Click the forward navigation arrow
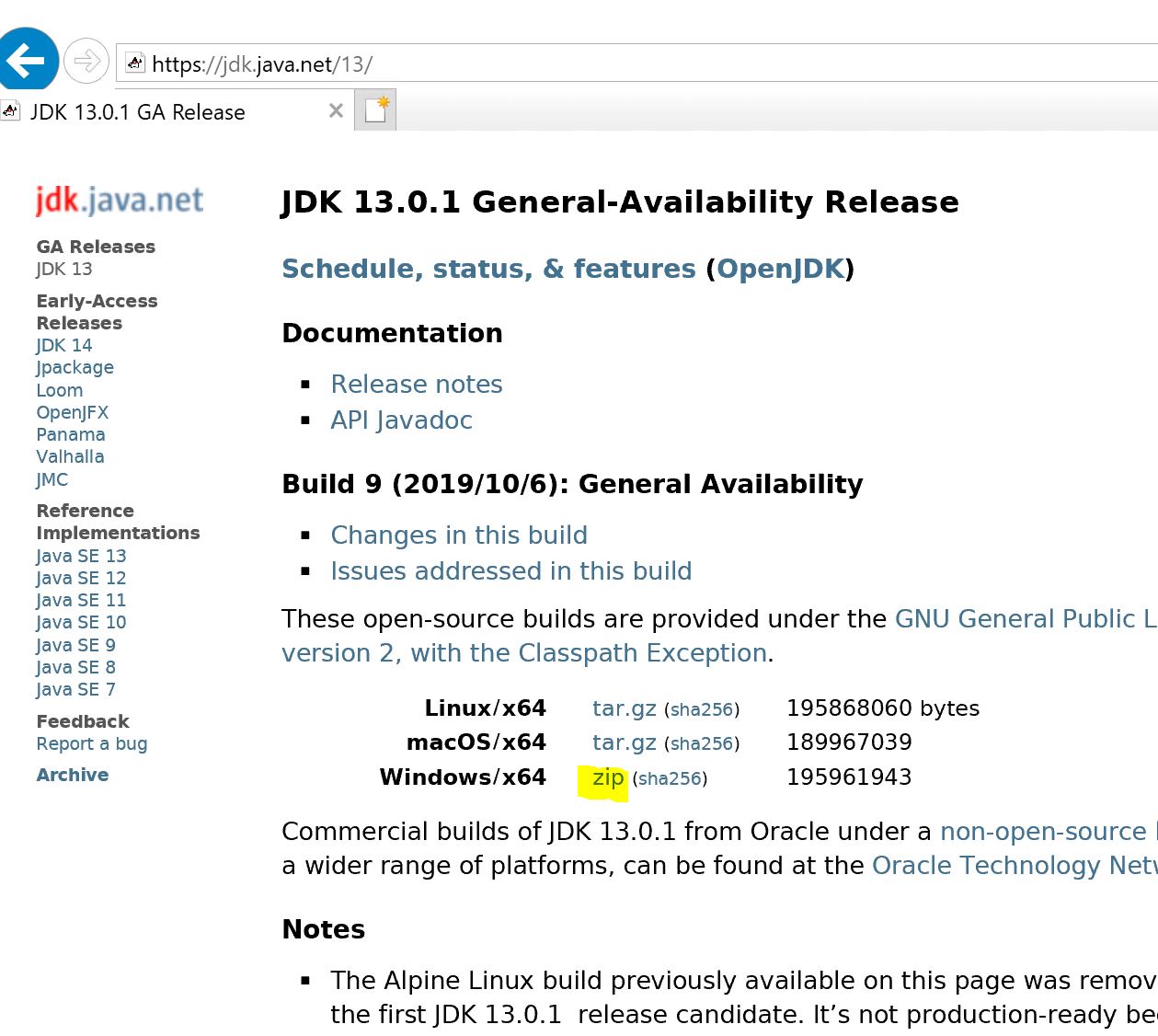The image size is (1158, 1036). point(86,62)
